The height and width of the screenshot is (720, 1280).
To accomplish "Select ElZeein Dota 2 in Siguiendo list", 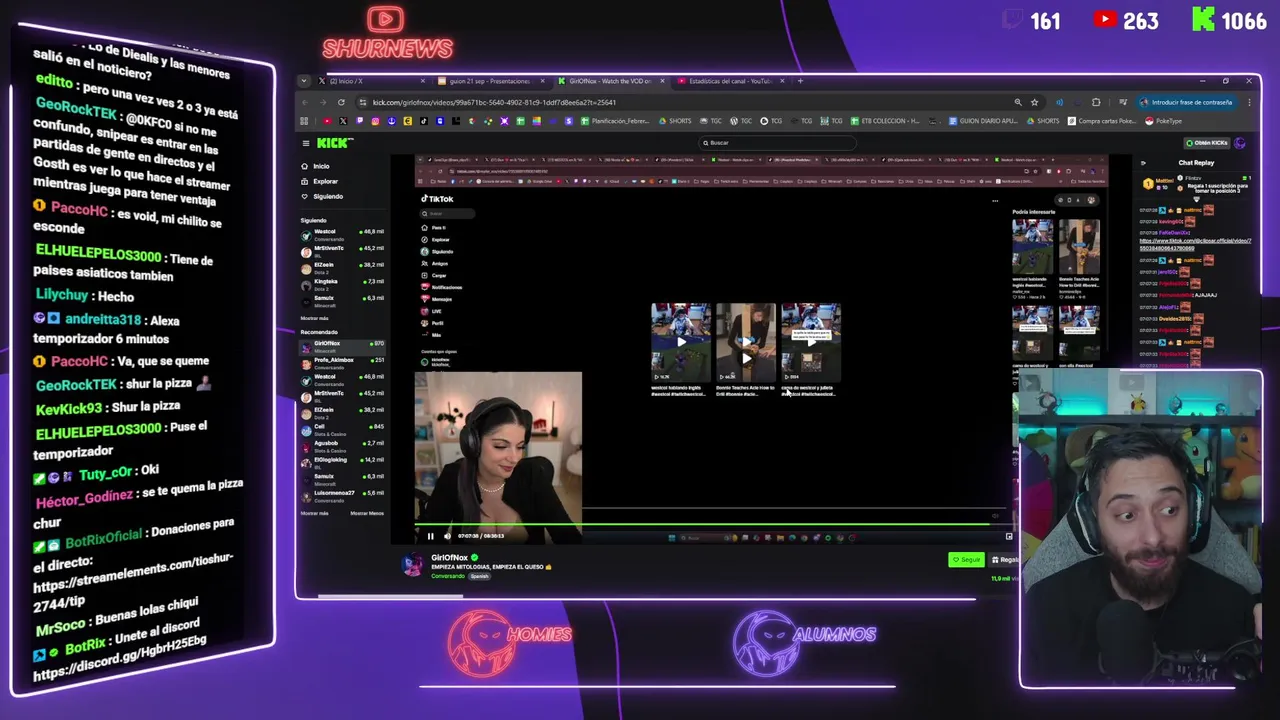I will click(343, 267).
